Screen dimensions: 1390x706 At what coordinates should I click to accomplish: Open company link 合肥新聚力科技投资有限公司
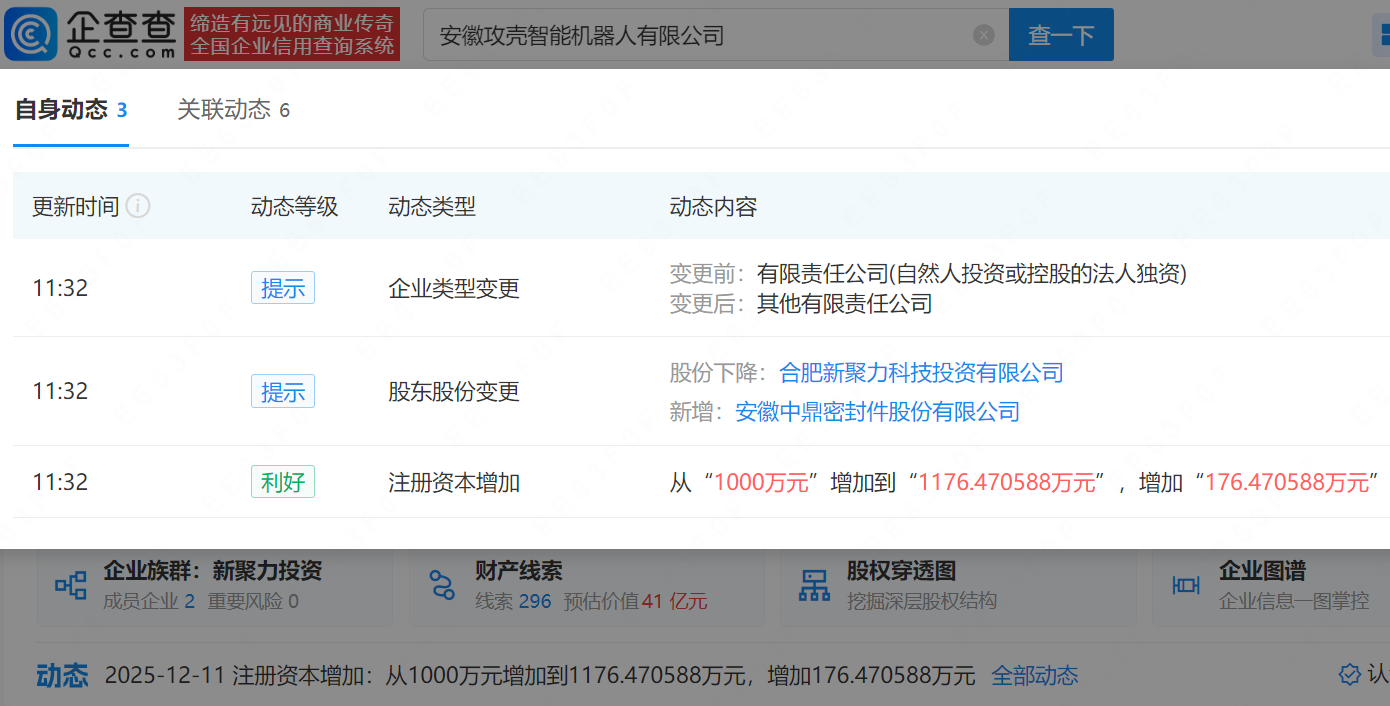pos(922,372)
